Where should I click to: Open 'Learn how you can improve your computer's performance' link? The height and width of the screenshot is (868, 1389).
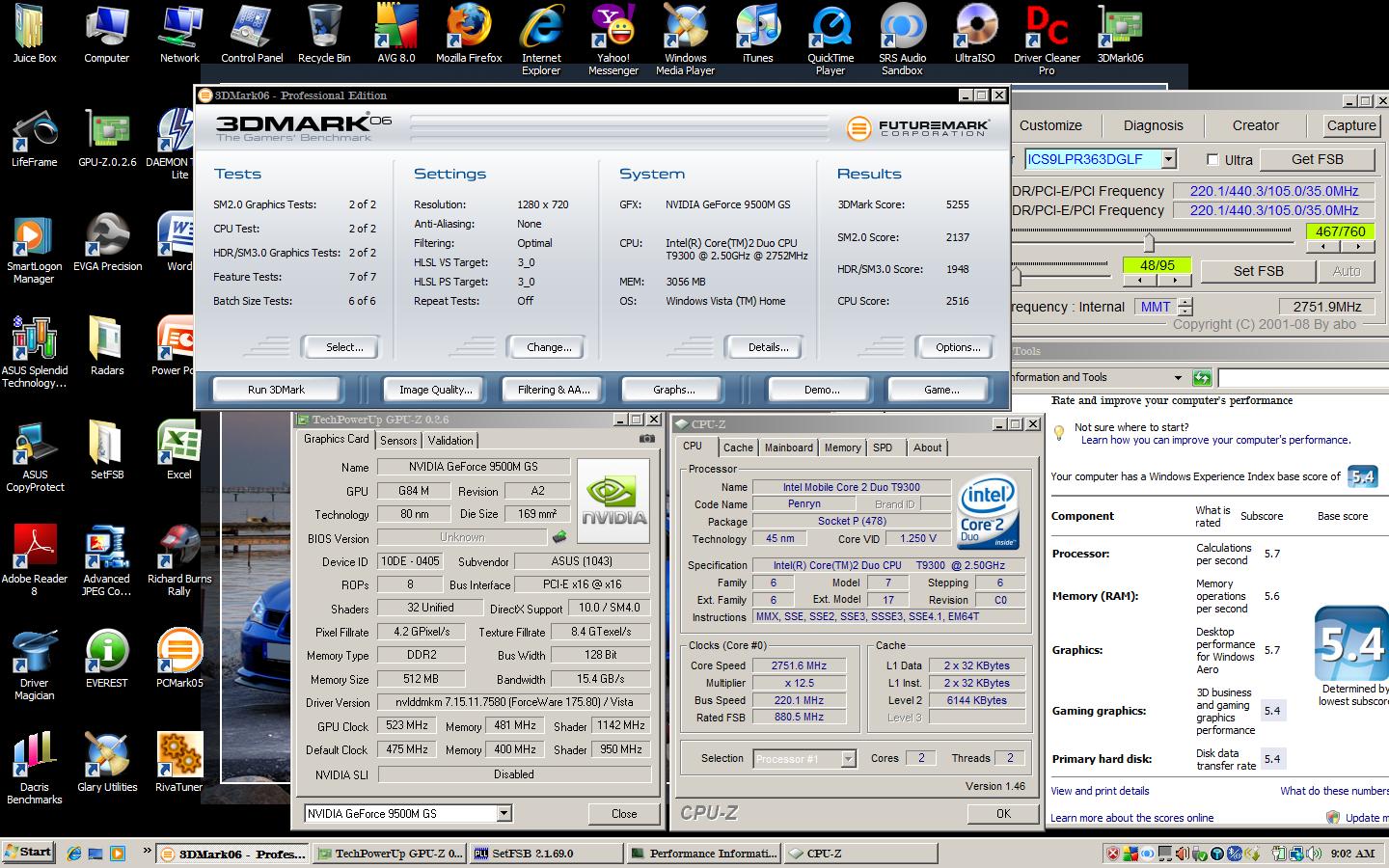(x=1214, y=440)
